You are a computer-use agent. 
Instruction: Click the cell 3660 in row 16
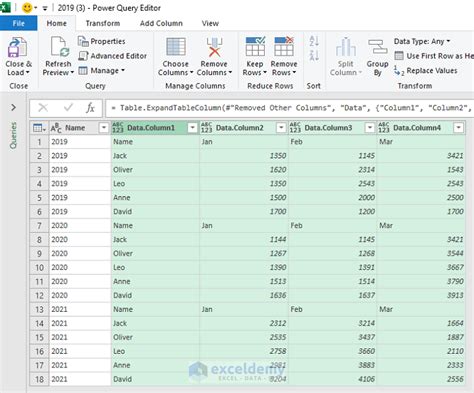pyautogui.click(x=332, y=351)
